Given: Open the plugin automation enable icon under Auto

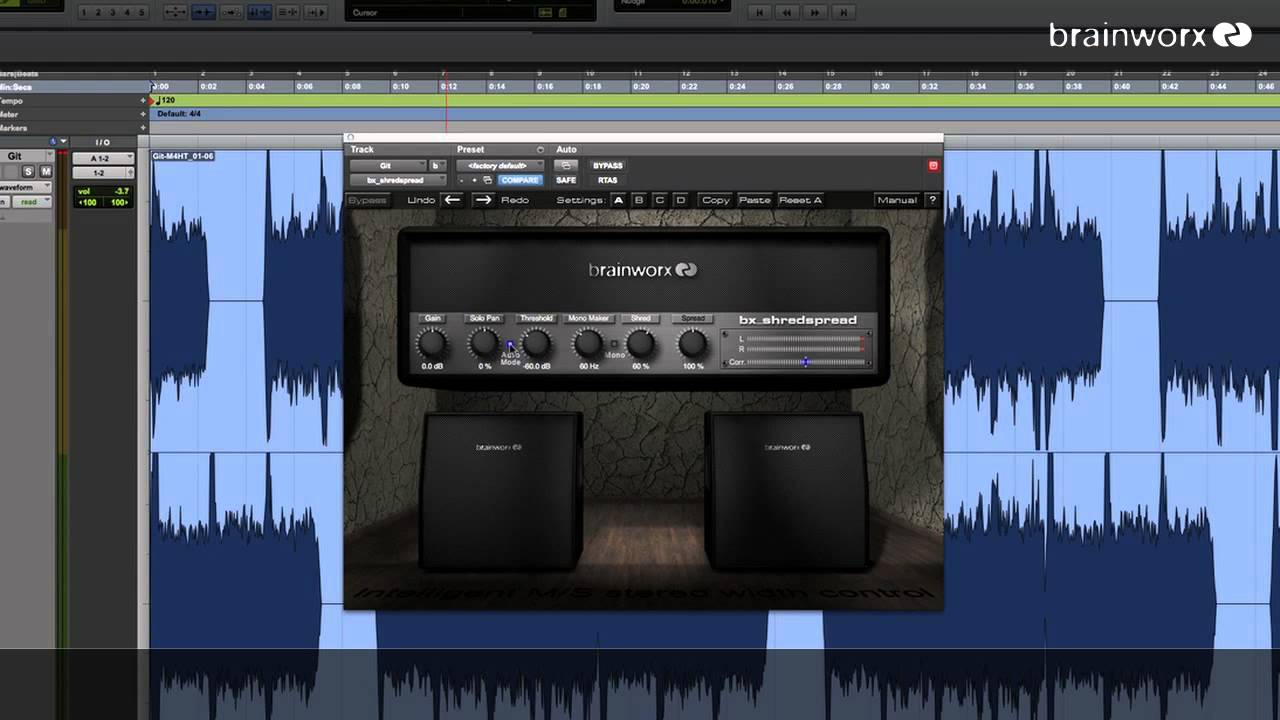Looking at the screenshot, I should pyautogui.click(x=566, y=166).
